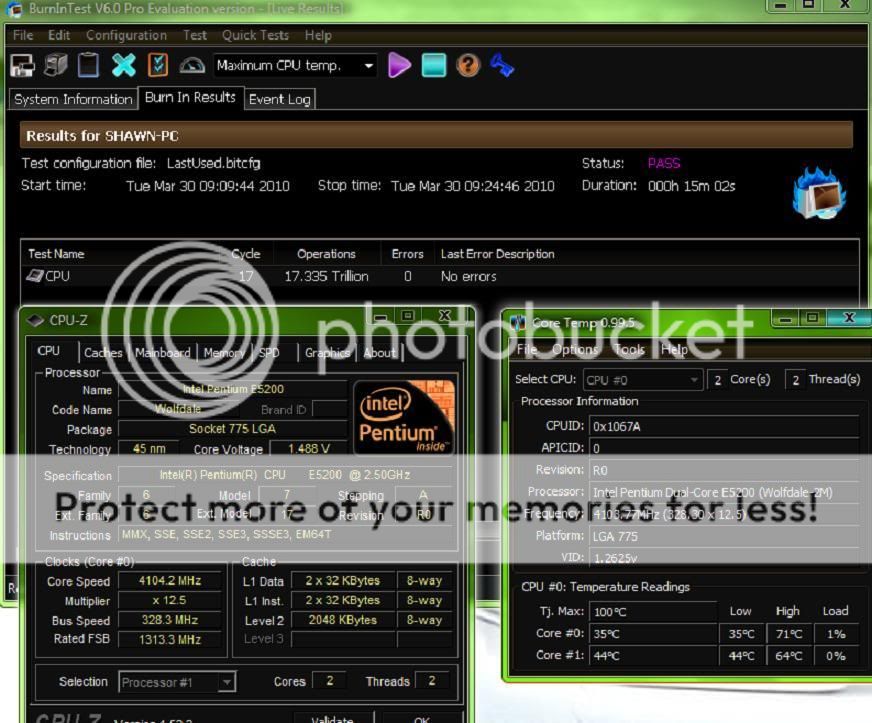Switch to the Caches tab in CPU-Z
The width and height of the screenshot is (872, 723).
click(x=103, y=353)
